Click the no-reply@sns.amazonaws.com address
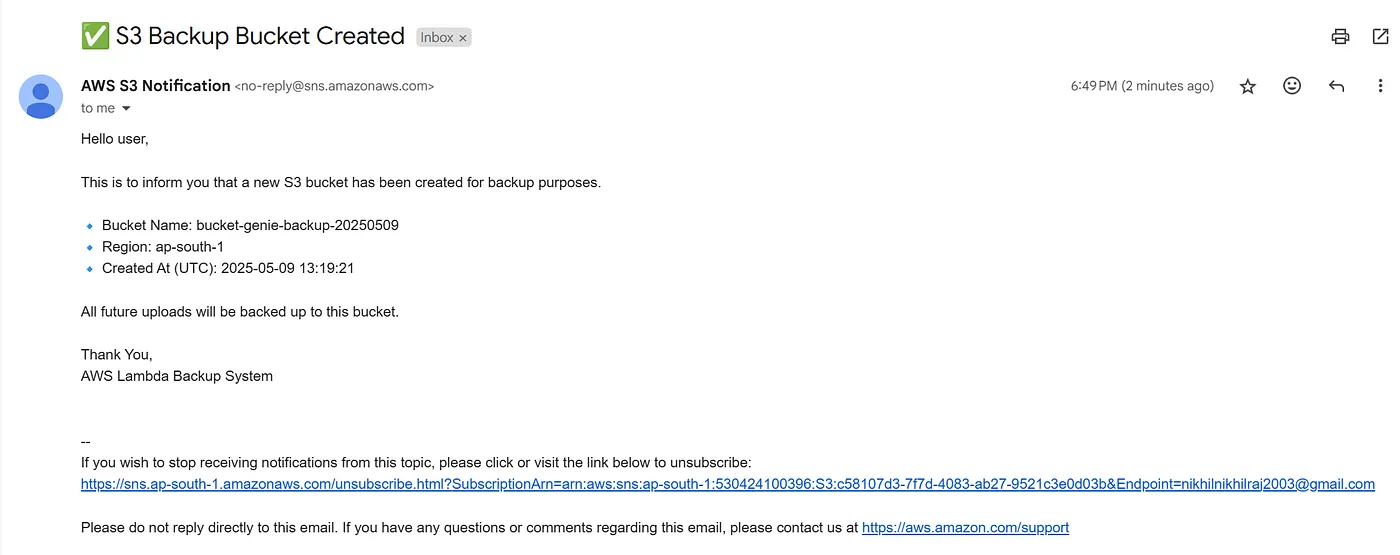1400x555 pixels. click(x=334, y=87)
